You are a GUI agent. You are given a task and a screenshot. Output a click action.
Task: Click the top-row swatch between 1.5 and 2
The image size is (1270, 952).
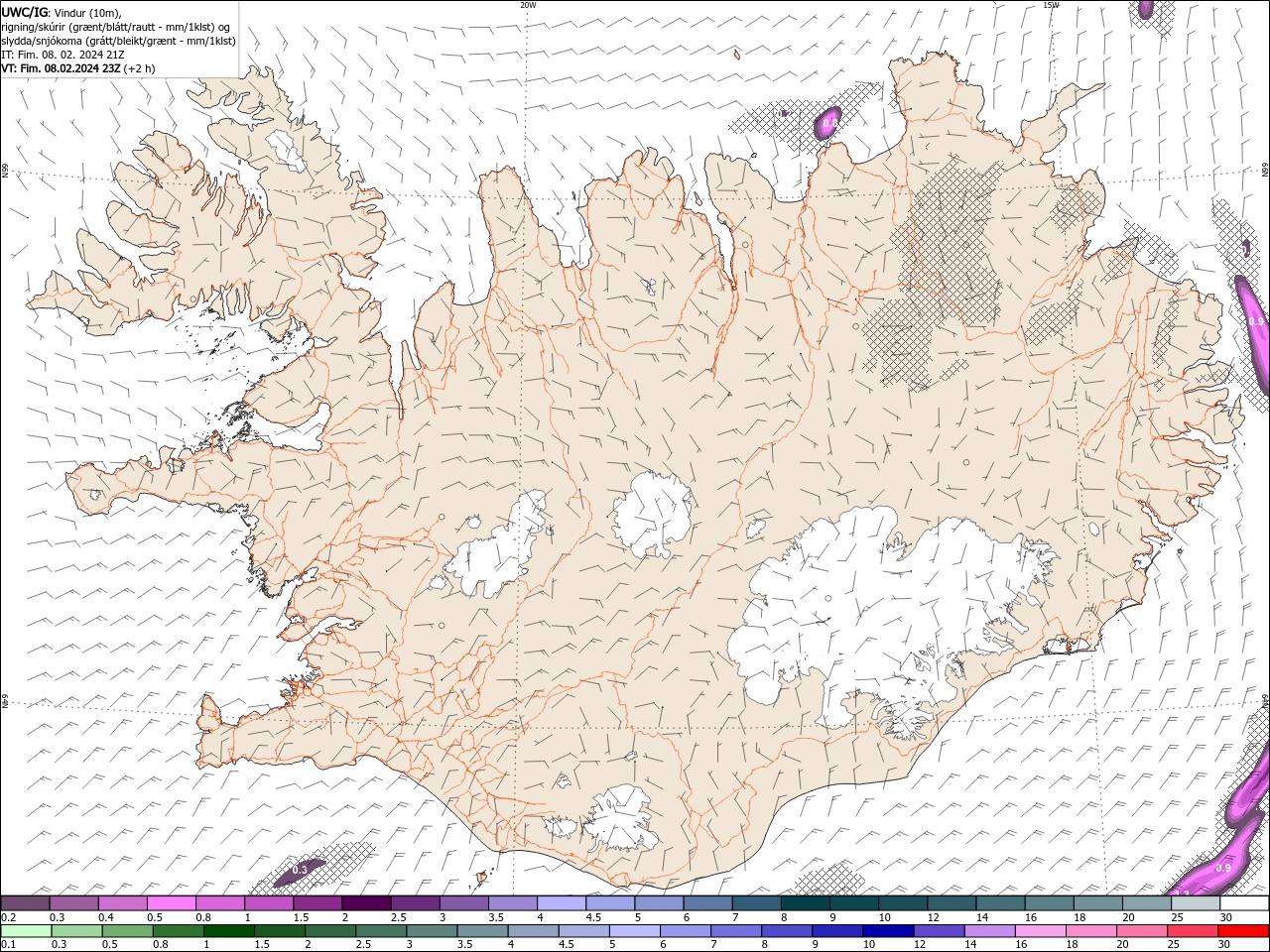(317, 903)
